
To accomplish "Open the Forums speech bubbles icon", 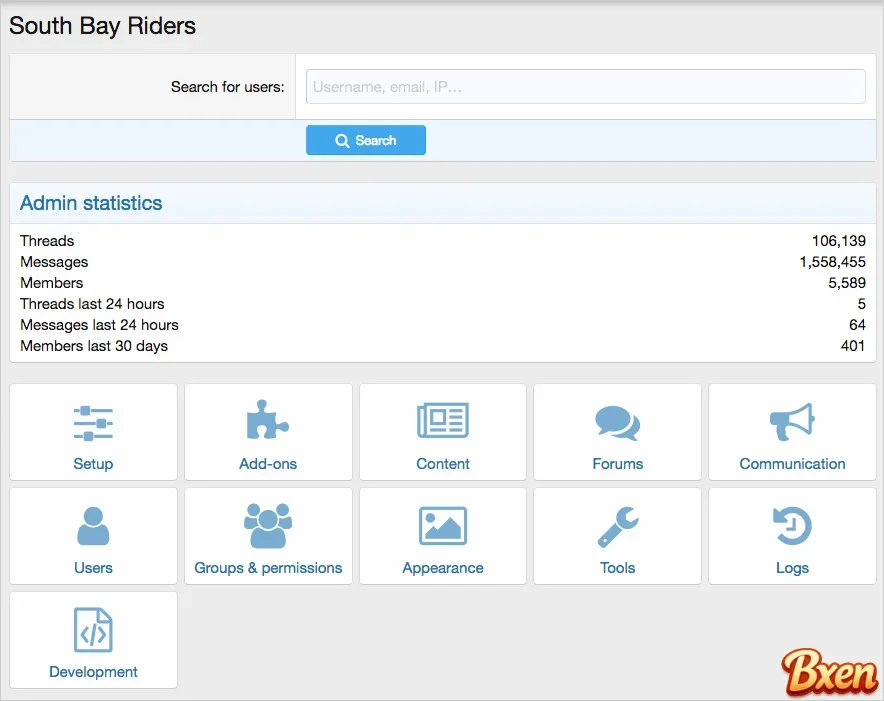I will [x=617, y=423].
